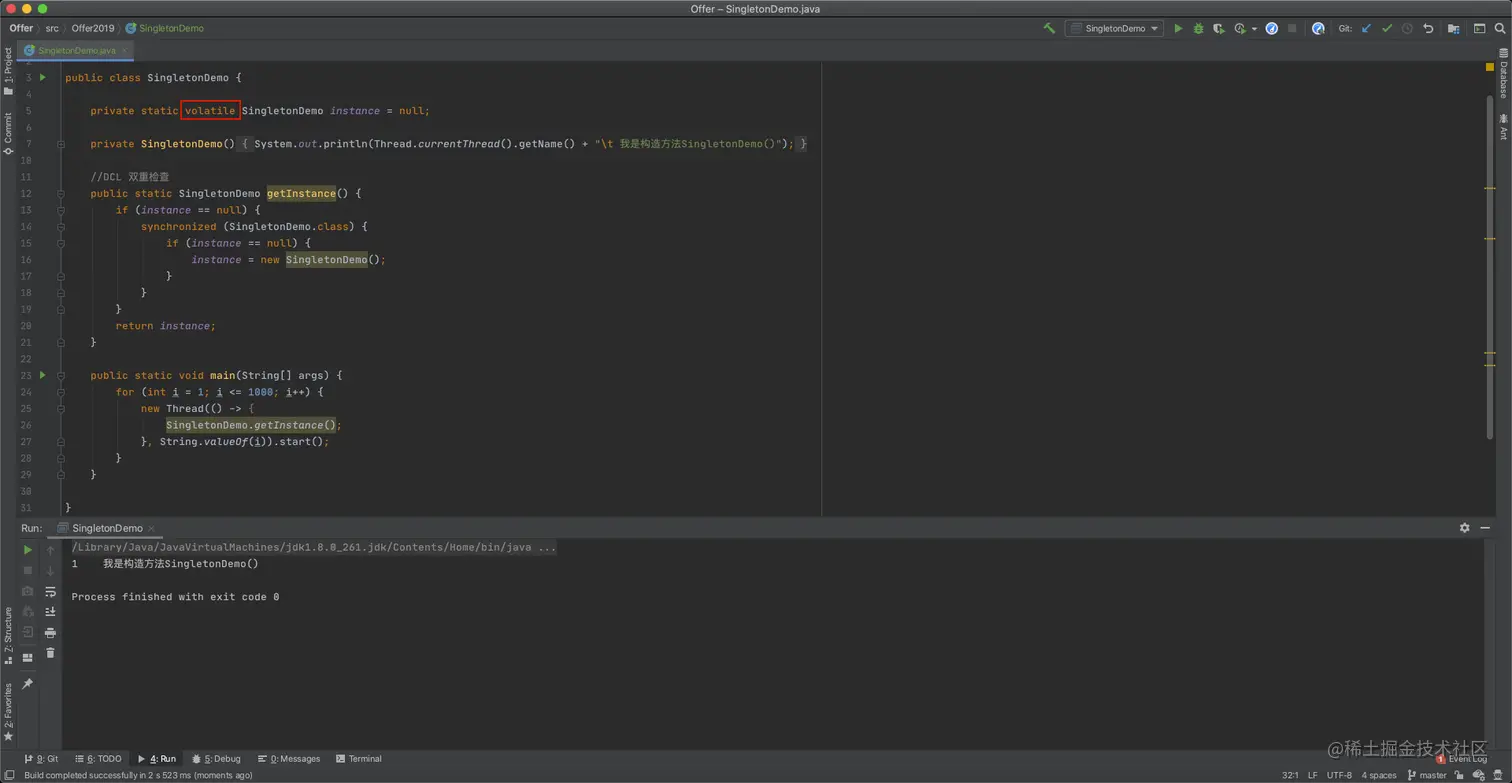Change the UTF-8 file encoding
Viewport: 1512px width, 783px height.
pos(1339,775)
